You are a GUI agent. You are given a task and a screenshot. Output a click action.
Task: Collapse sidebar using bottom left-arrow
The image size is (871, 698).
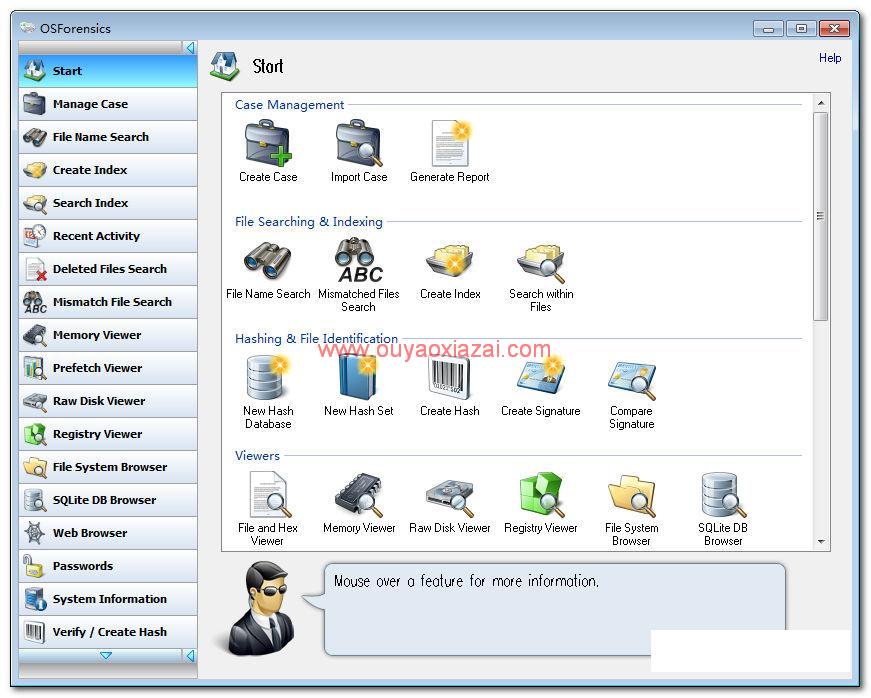click(x=190, y=656)
